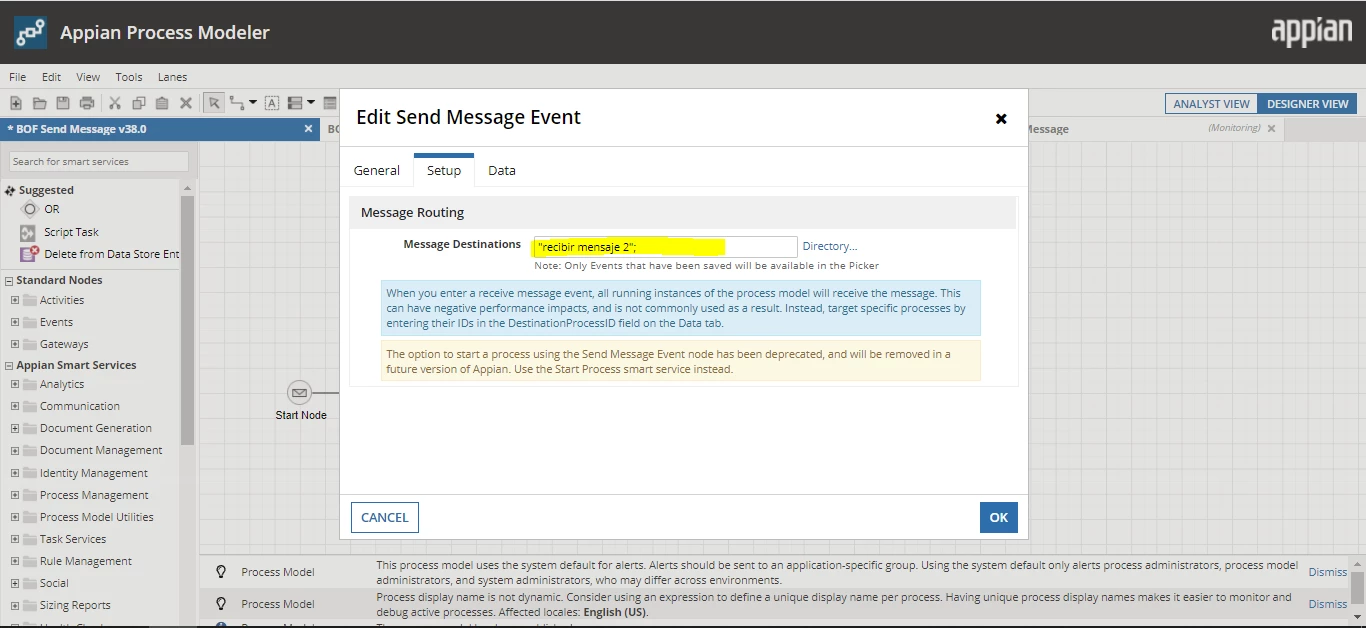Open the Lanes menu
Image resolution: width=1366 pixels, height=628 pixels.
[x=172, y=77]
